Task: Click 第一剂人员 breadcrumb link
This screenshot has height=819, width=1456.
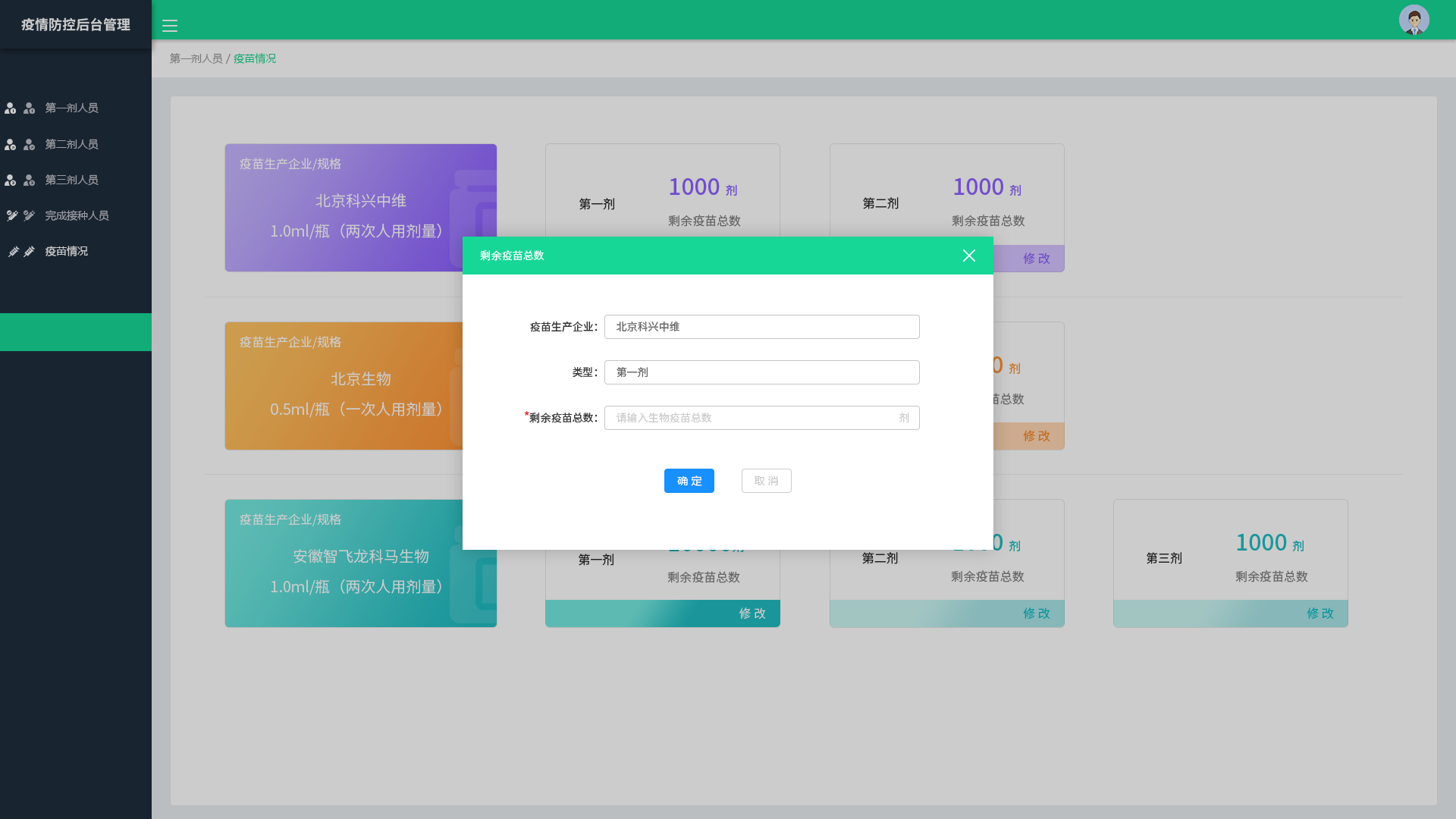Action: pyautogui.click(x=196, y=58)
